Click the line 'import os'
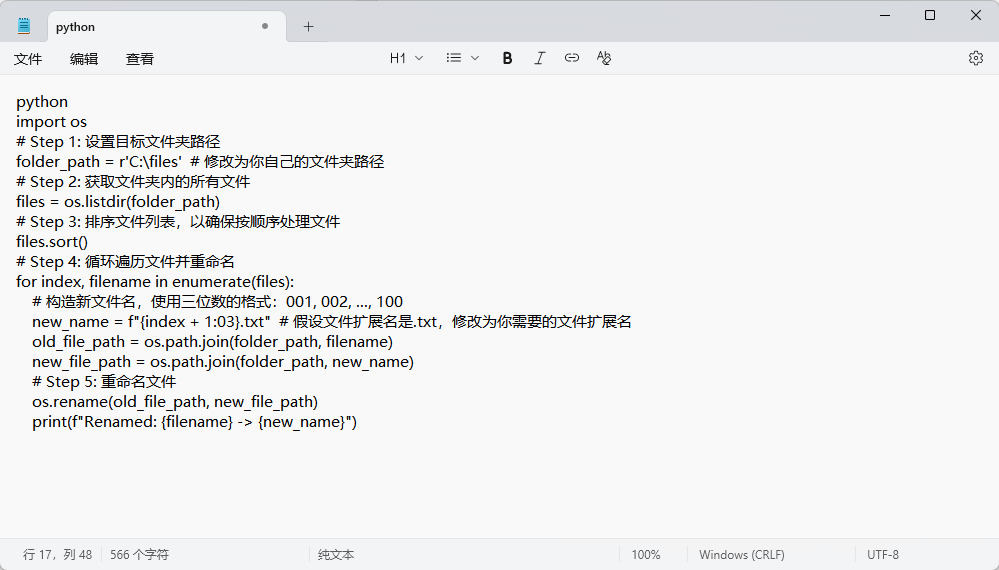 pos(52,122)
